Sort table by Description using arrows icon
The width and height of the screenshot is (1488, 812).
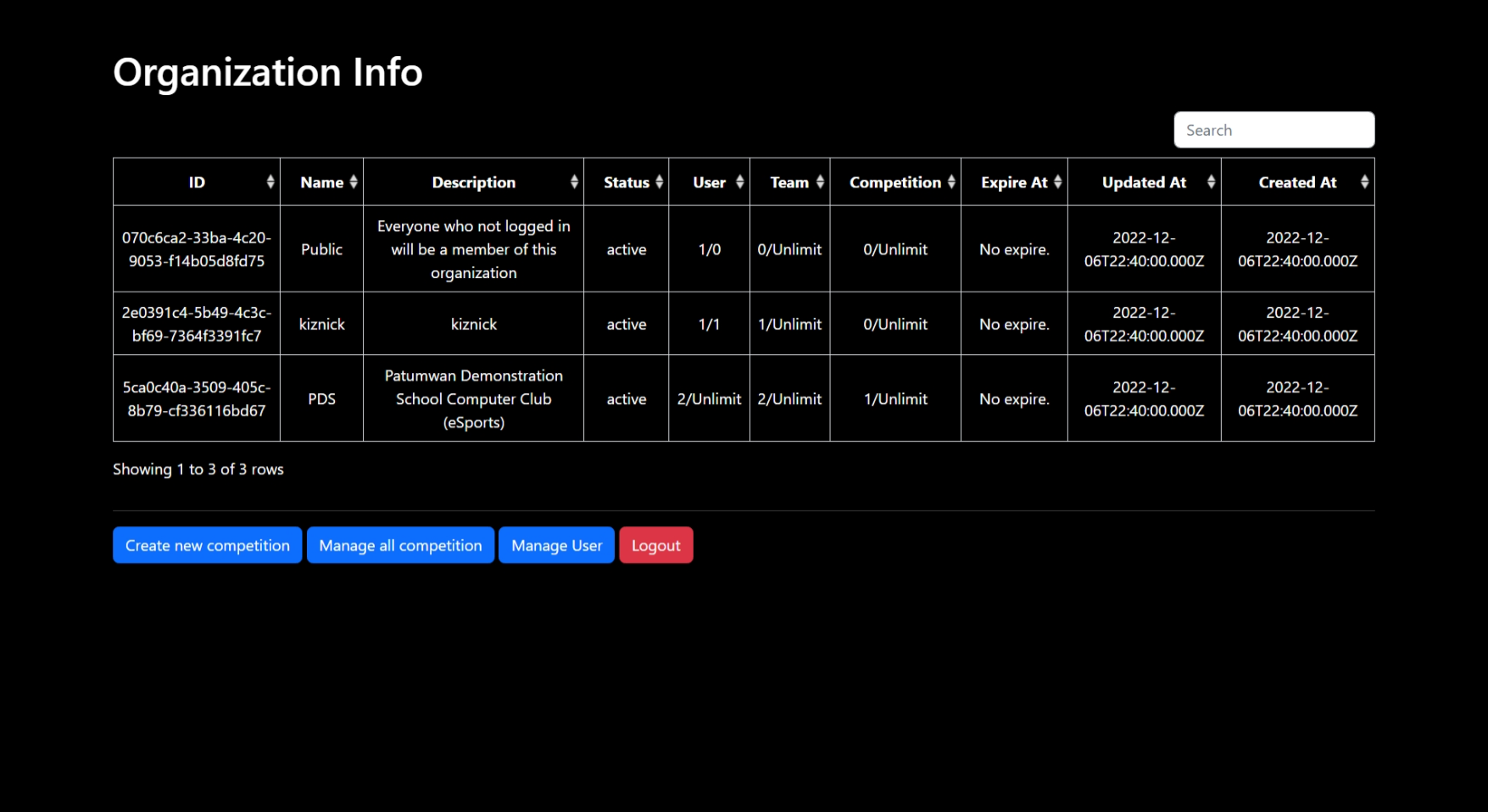coord(574,182)
